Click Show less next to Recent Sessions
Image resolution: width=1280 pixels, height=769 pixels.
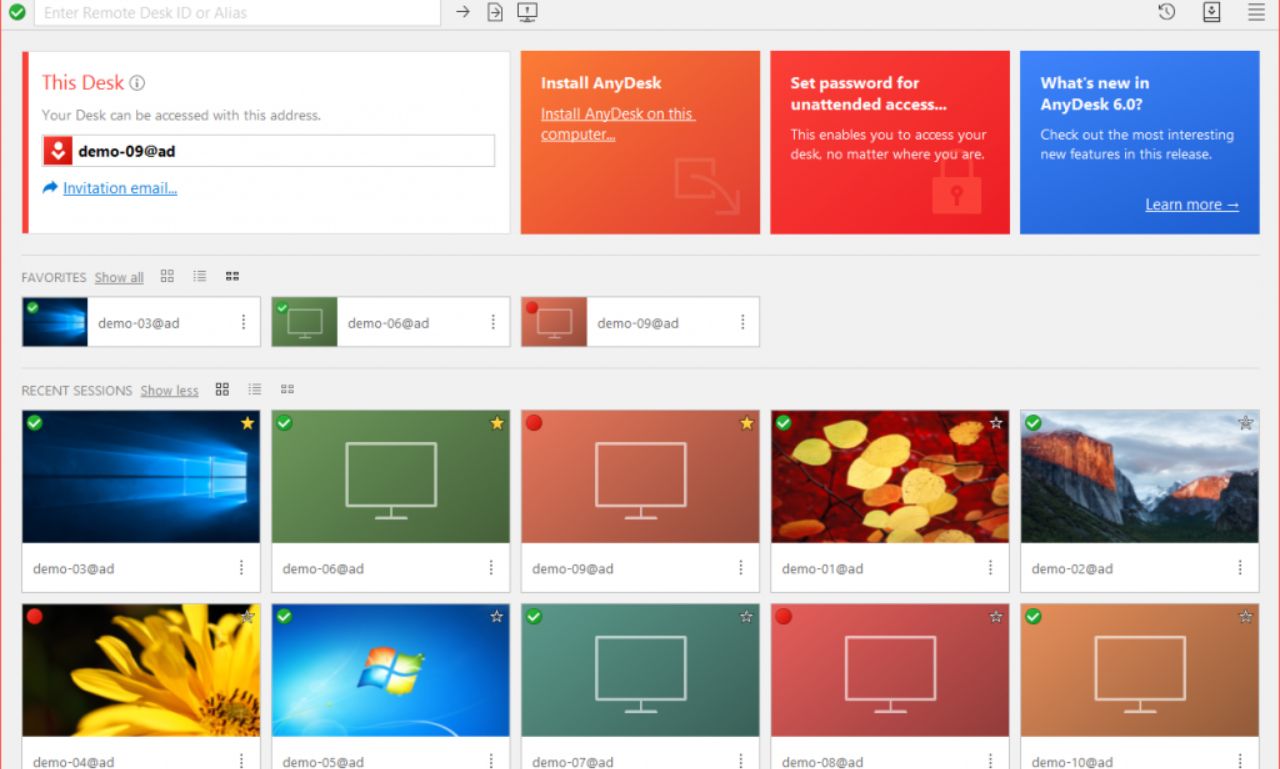point(169,390)
